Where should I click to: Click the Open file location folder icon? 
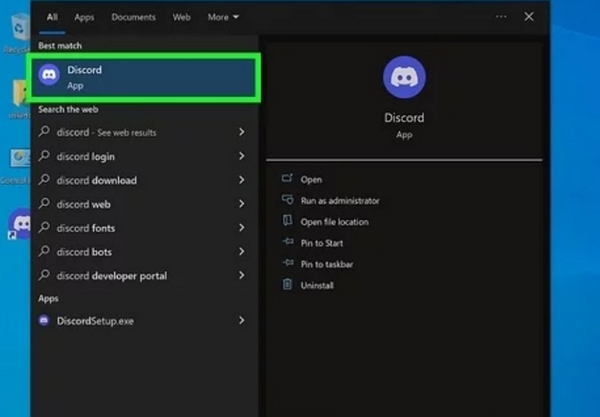point(288,222)
